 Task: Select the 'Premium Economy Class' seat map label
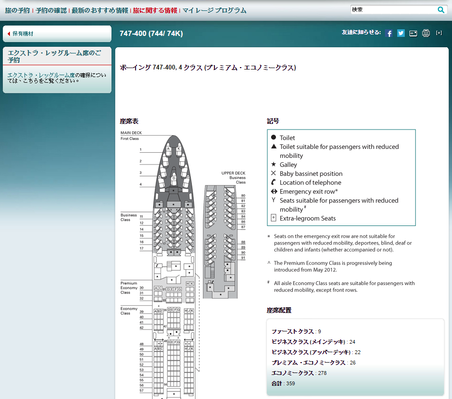click(x=129, y=288)
